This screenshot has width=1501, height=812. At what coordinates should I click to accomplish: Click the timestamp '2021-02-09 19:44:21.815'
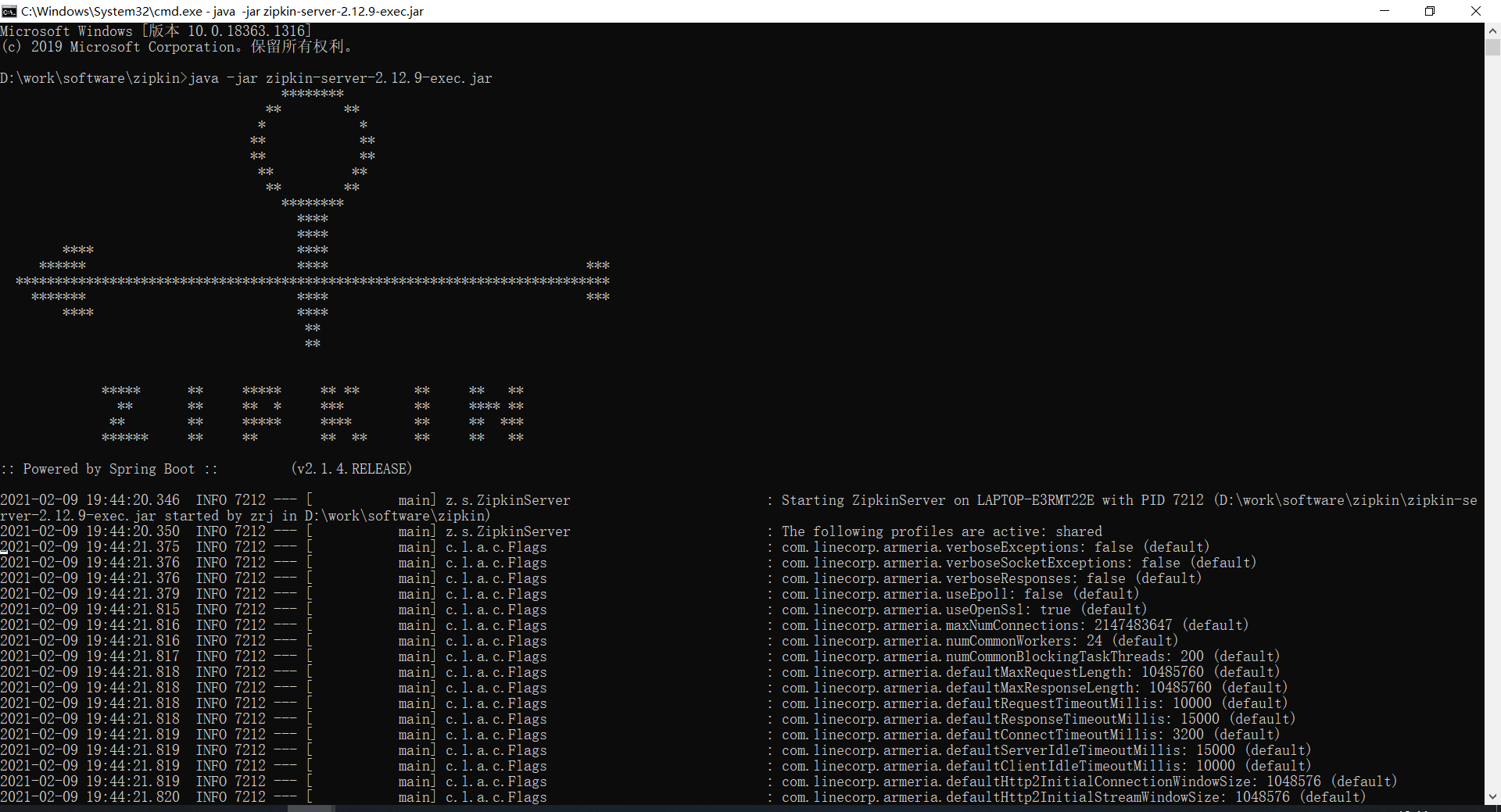[x=90, y=610]
